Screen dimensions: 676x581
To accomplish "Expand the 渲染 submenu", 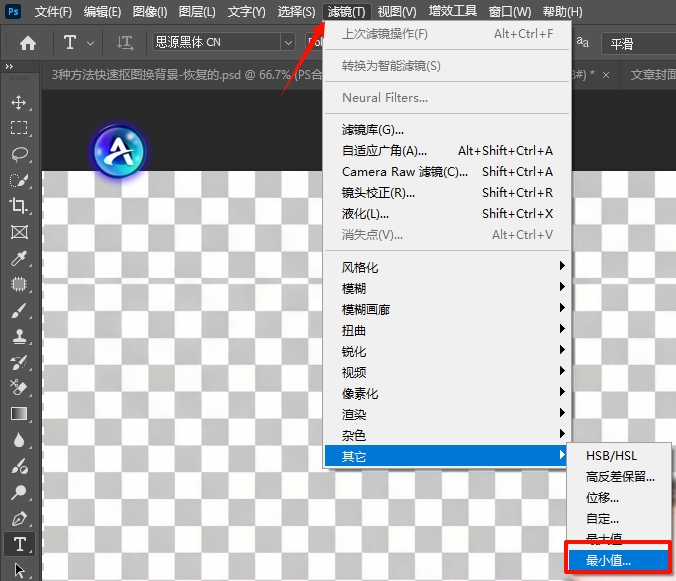I will pos(447,415).
